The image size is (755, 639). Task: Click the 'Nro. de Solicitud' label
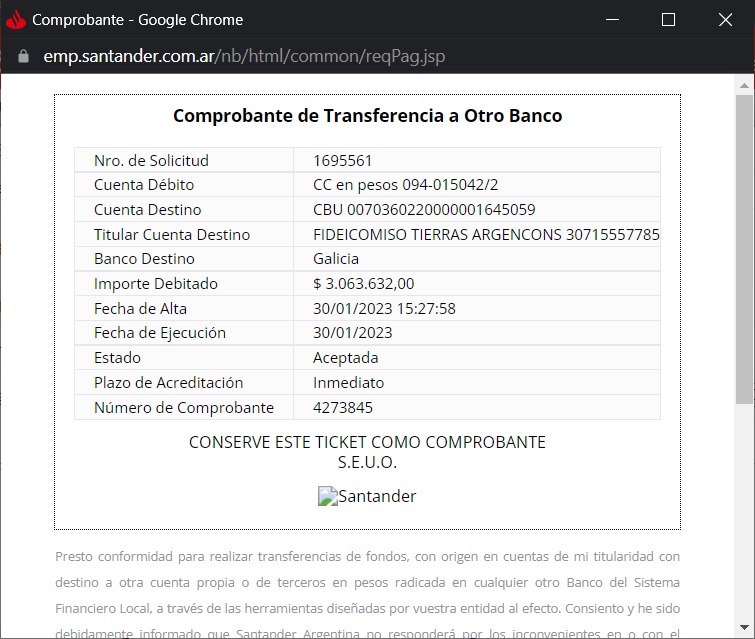(151, 160)
